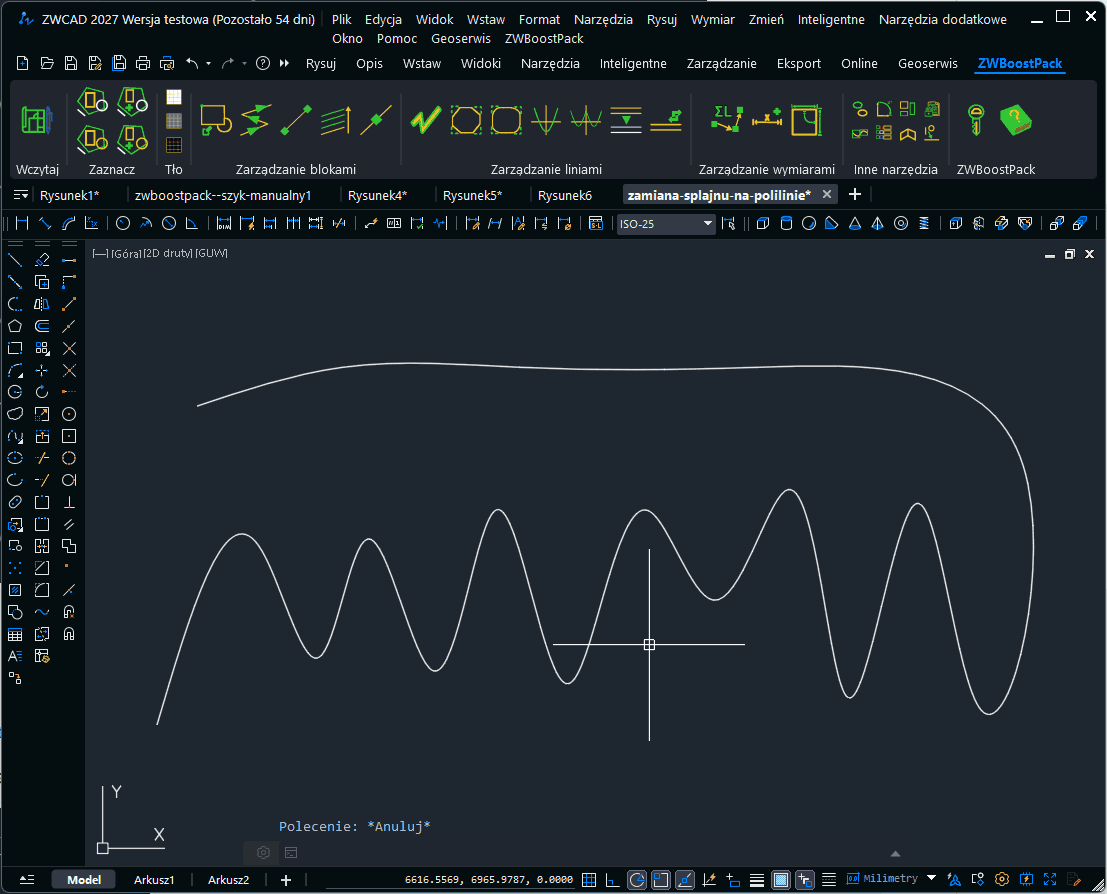Viewport: 1107px width, 894px height.
Task: Click the key license icon in ribbon
Action: [x=973, y=120]
